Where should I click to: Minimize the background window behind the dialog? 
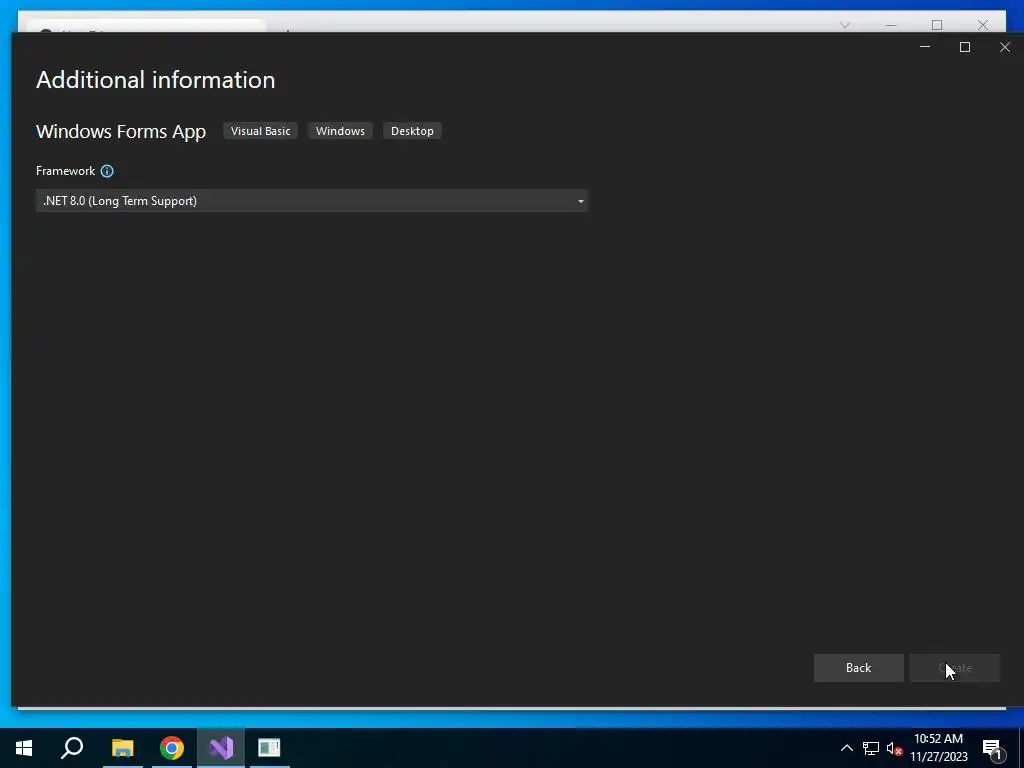tap(891, 25)
